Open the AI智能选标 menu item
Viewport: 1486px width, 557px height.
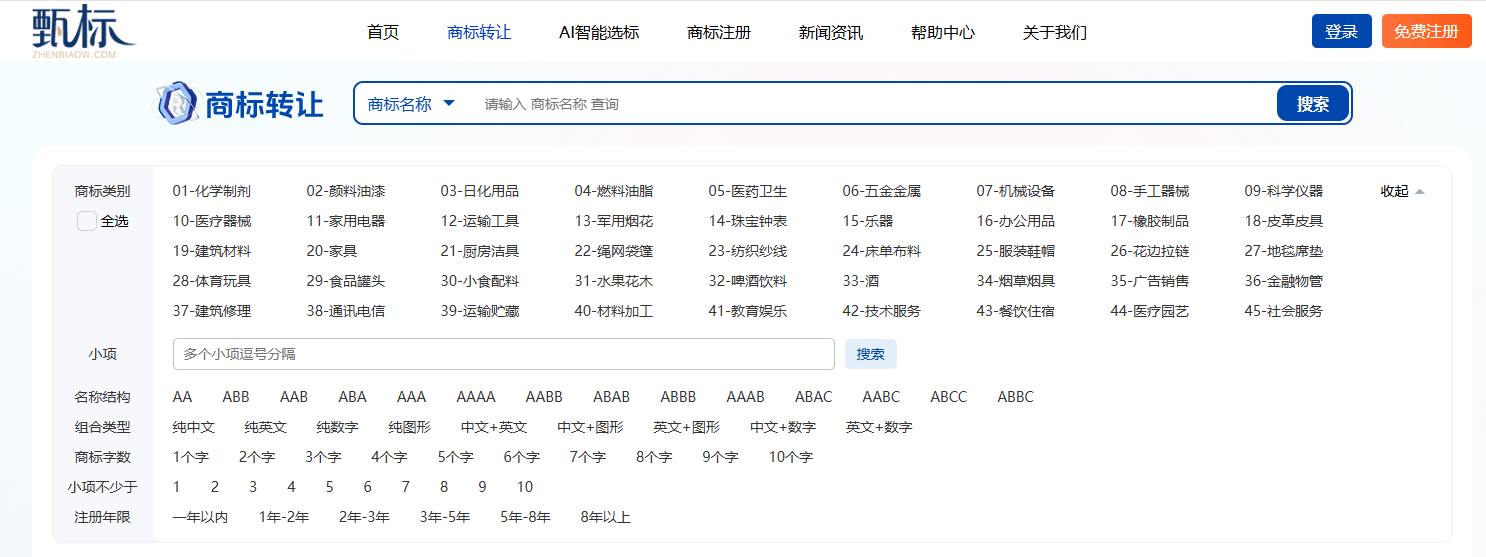599,32
